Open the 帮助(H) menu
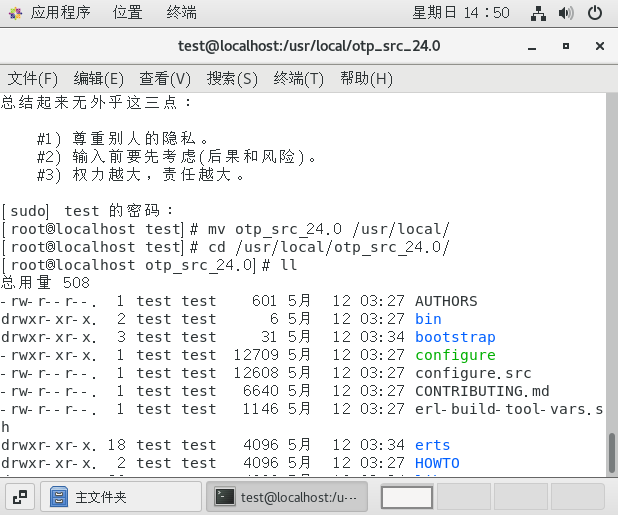This screenshot has height=515, width=618. 367,78
